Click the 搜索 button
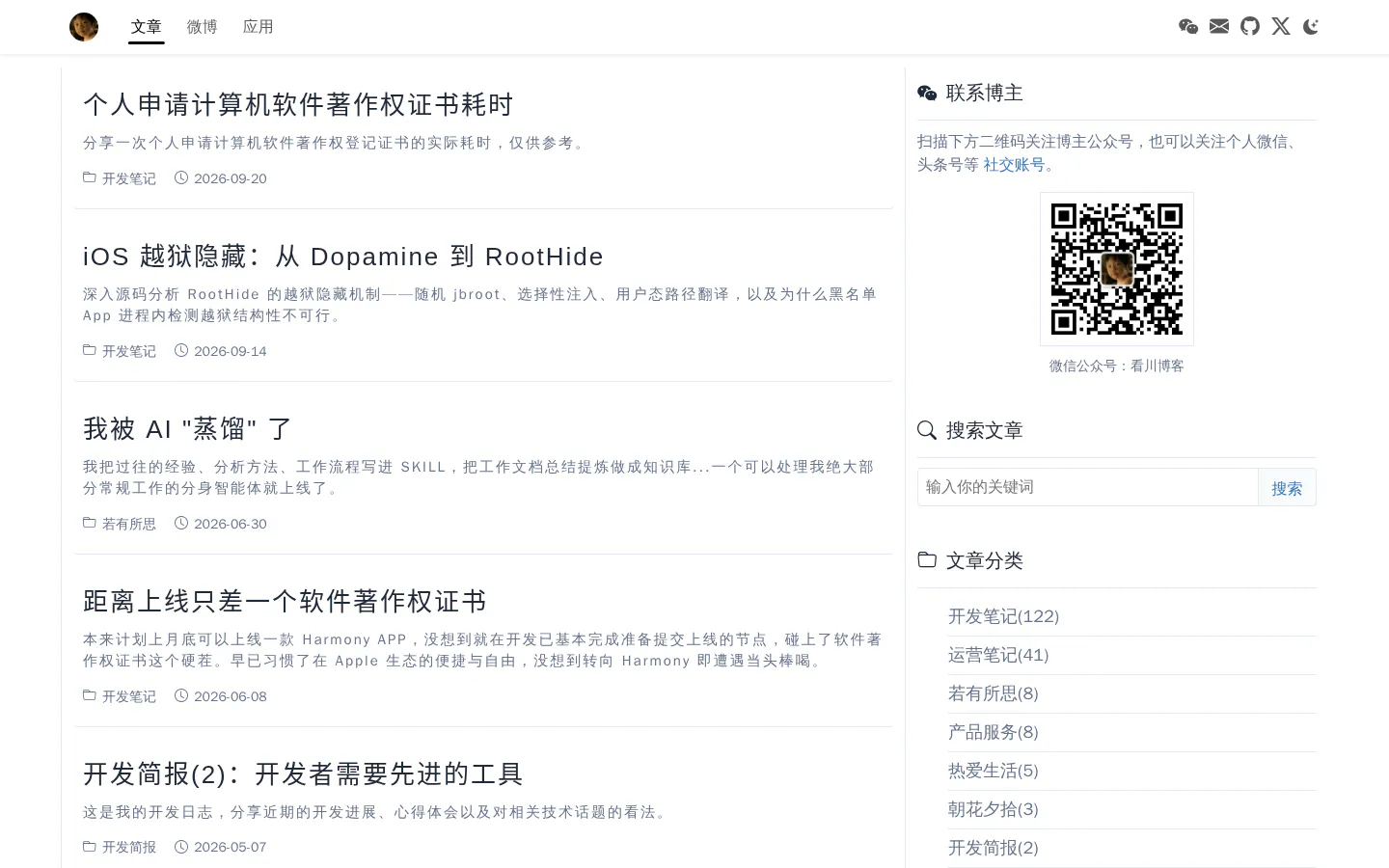The width and height of the screenshot is (1389, 868). (1287, 488)
